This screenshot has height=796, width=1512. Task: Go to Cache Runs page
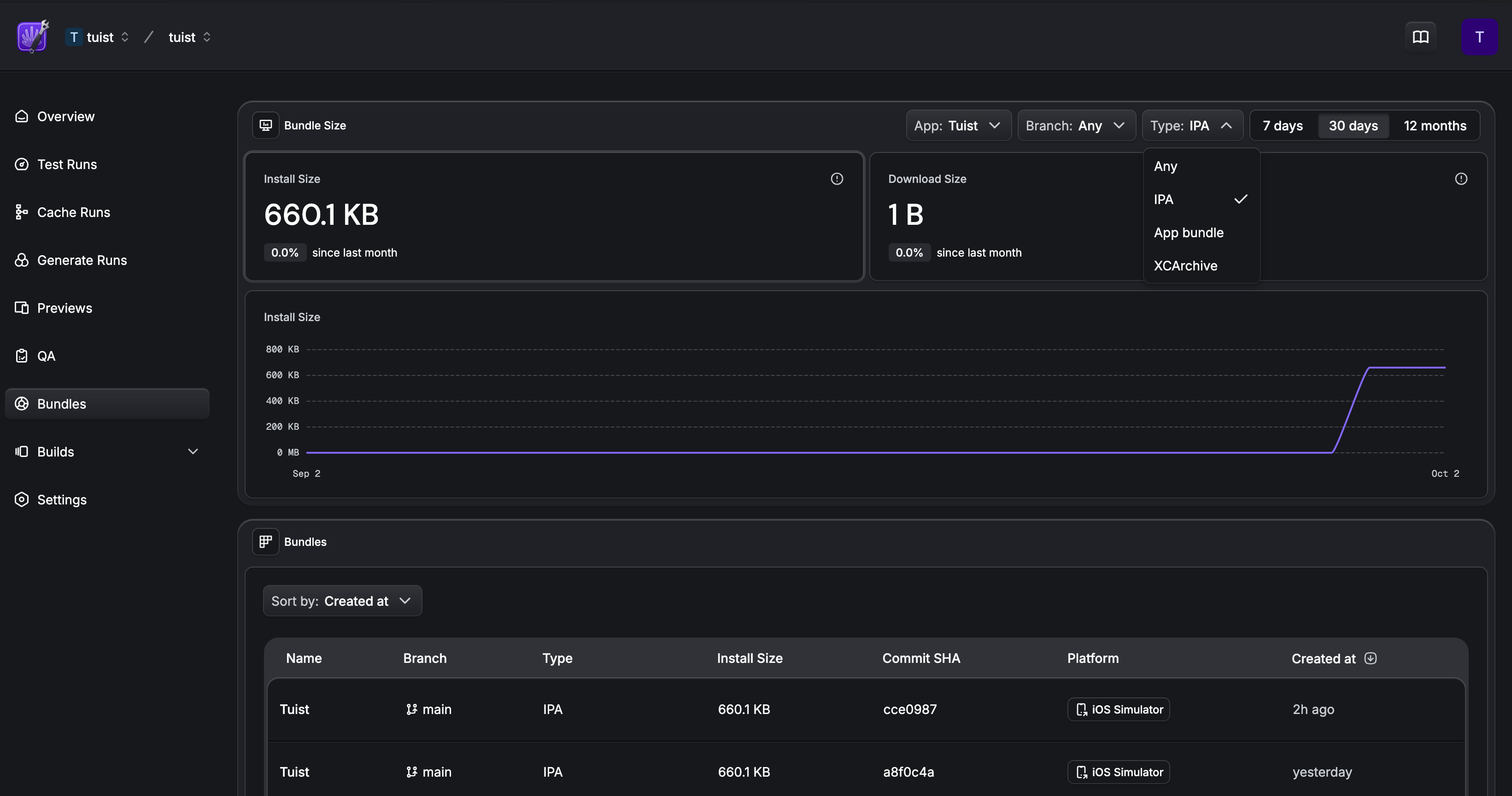73,212
